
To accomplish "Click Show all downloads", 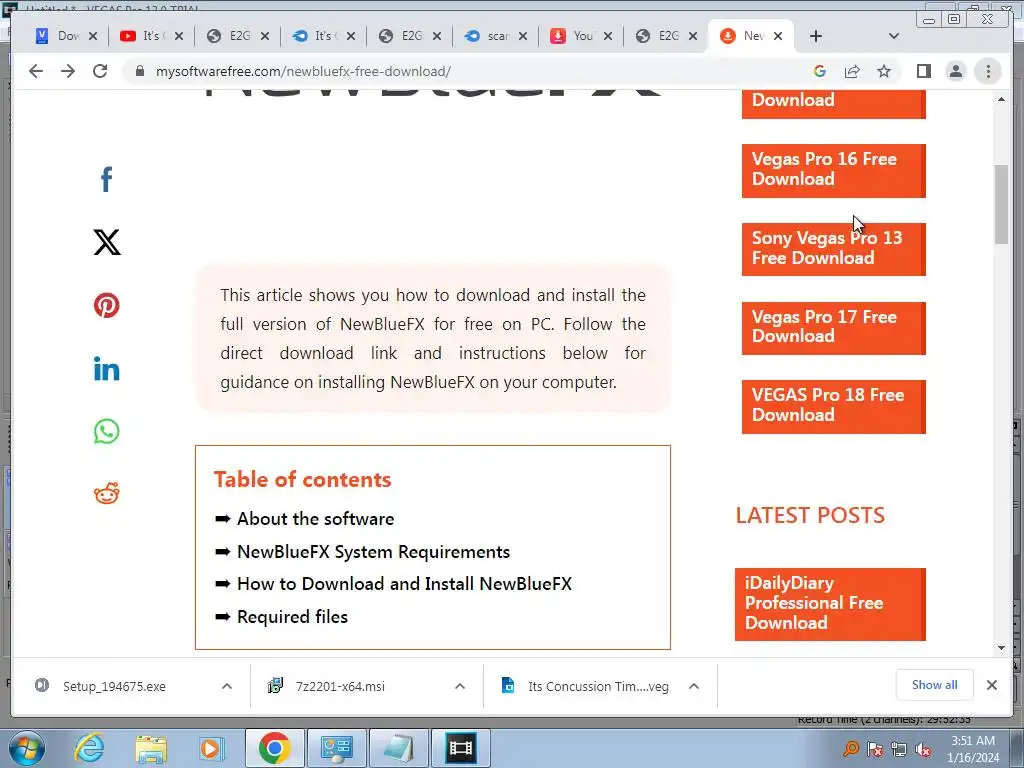I will (934, 685).
